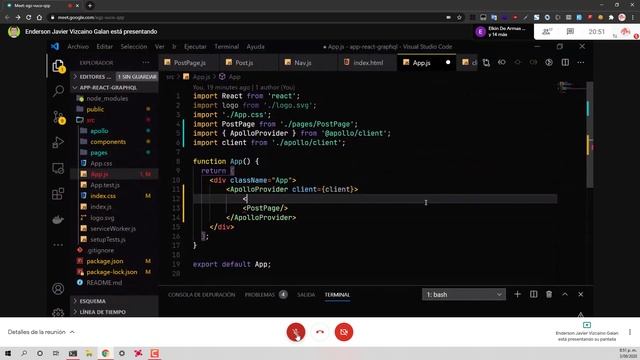This screenshot has width=640, height=360.
Task: Split the terminal panel
Action: (533, 294)
